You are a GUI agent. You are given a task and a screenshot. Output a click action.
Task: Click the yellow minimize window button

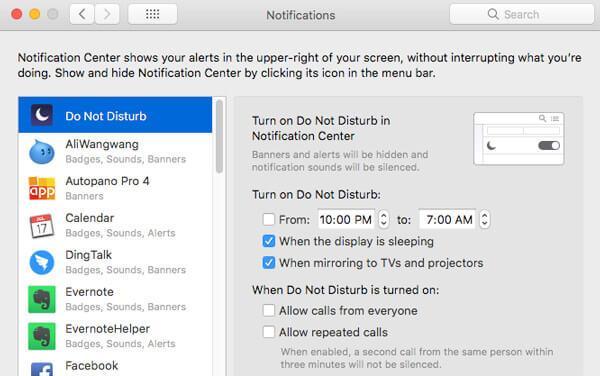pyautogui.click(x=35, y=15)
